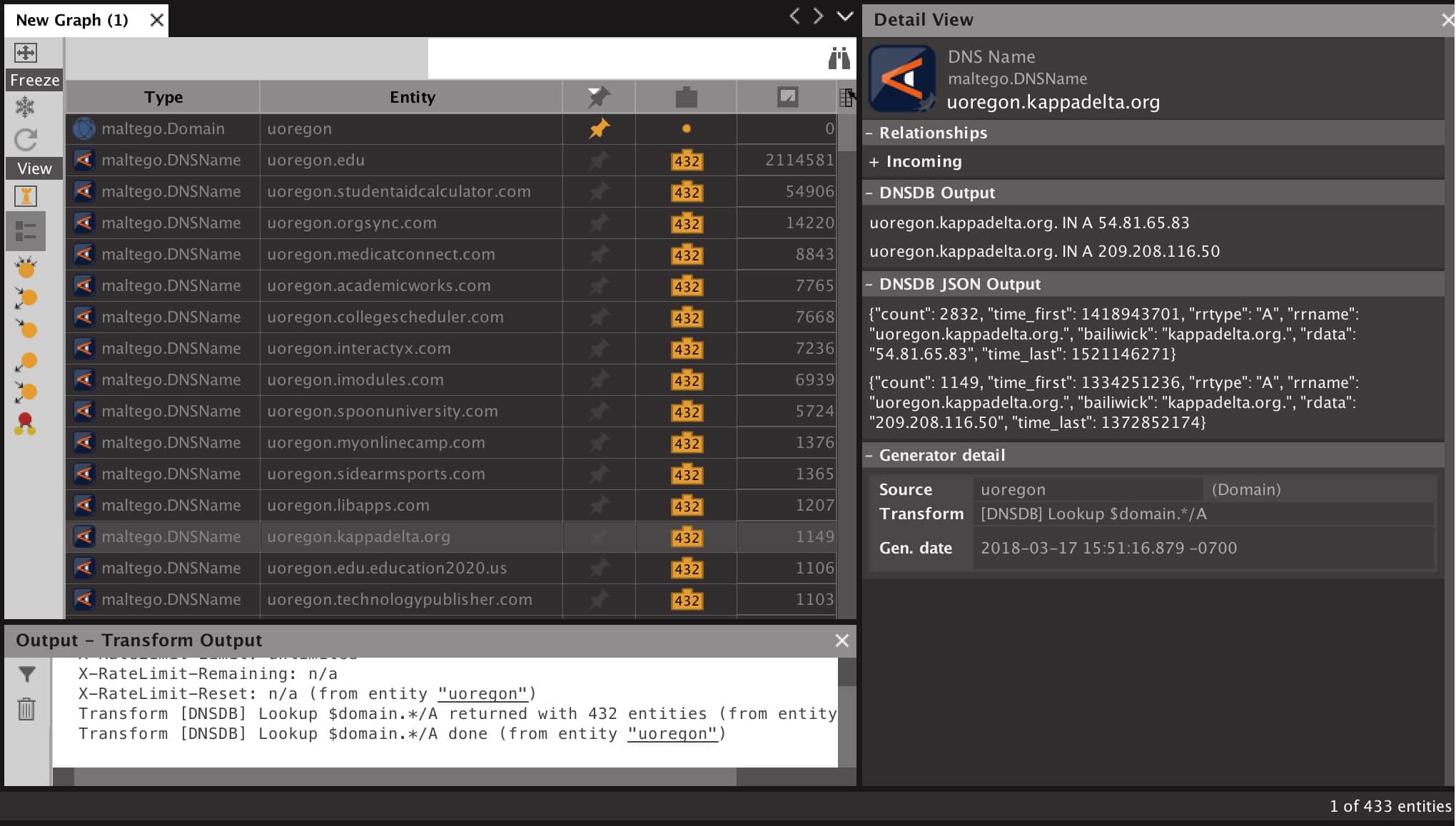Click the briefcase column header icon
Screen dimensions: 1456x826
pos(686,97)
